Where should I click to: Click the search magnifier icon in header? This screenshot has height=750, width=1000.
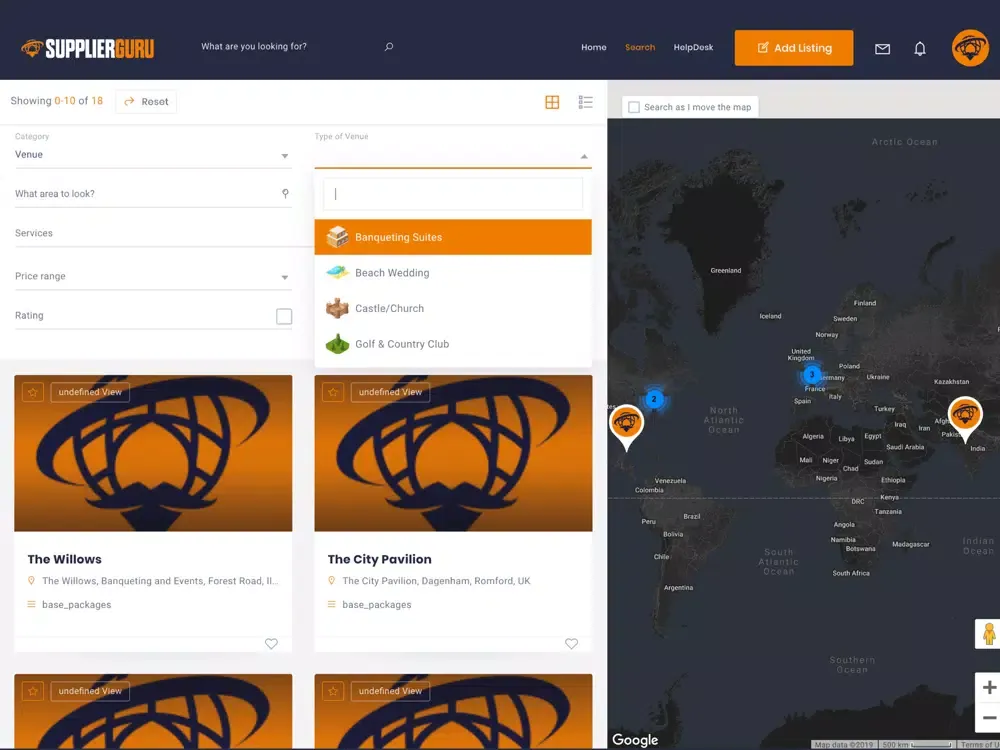coord(389,47)
